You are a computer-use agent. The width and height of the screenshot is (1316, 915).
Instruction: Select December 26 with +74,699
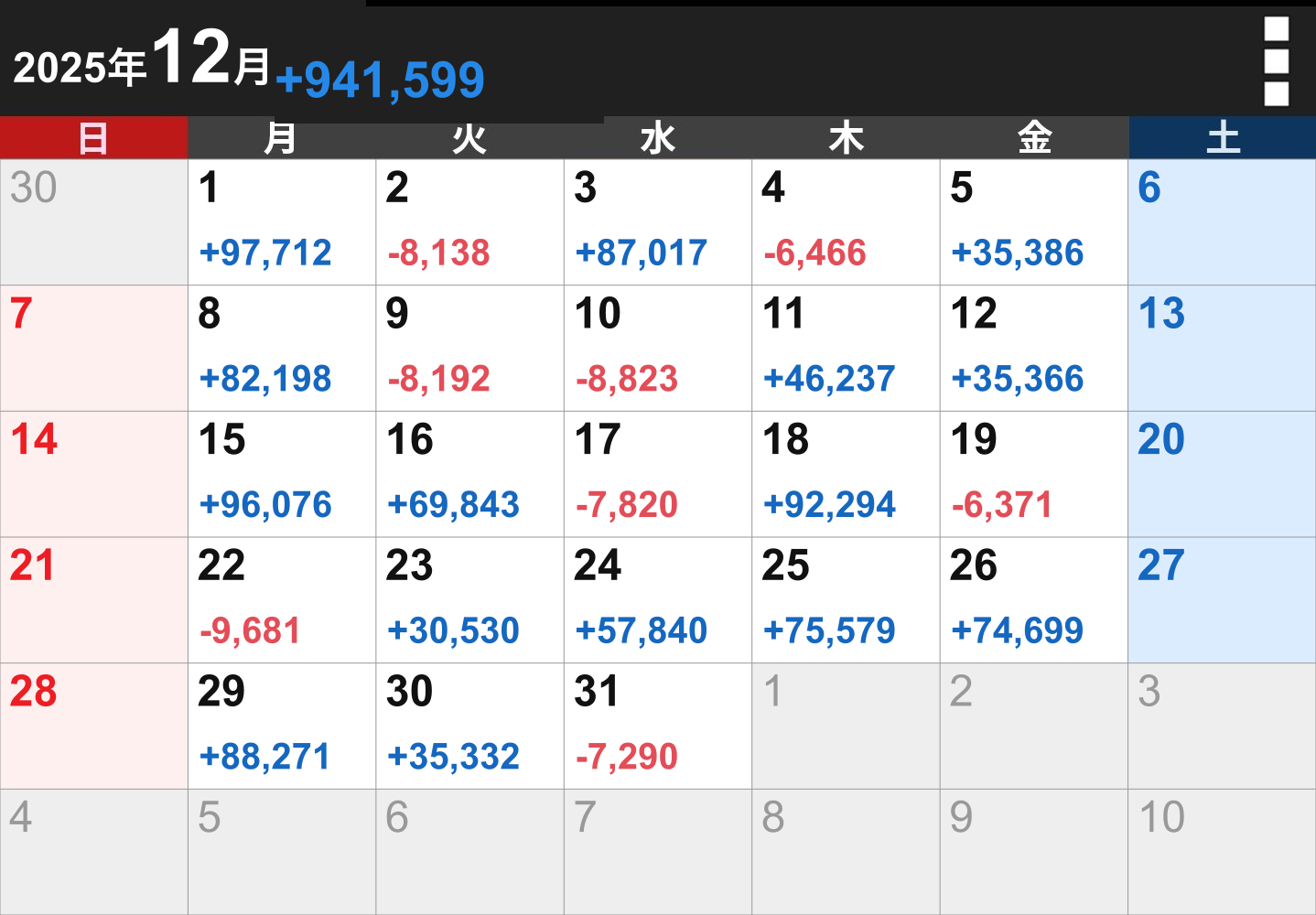coord(1034,600)
